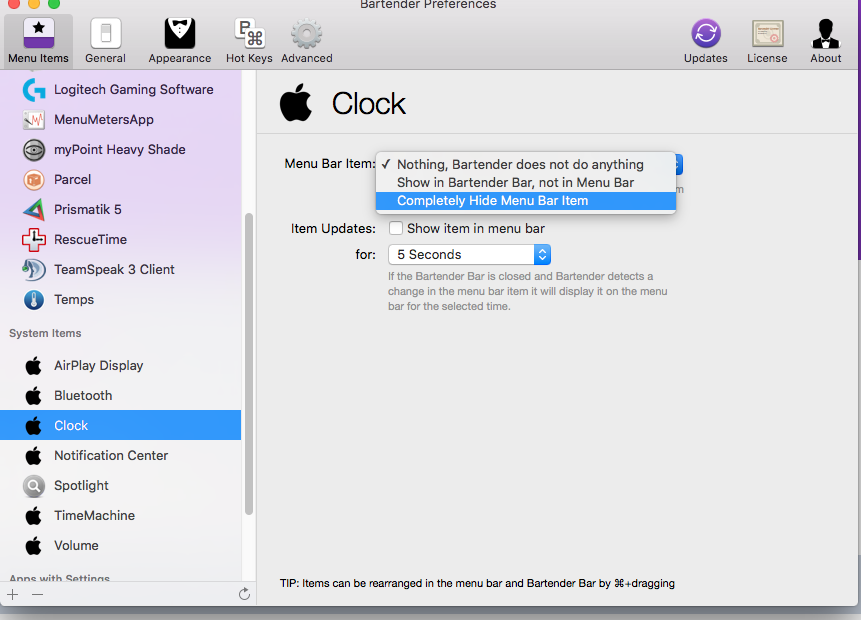Select the TimeMachine Apple icon
This screenshot has height=620, width=861.
[34, 516]
